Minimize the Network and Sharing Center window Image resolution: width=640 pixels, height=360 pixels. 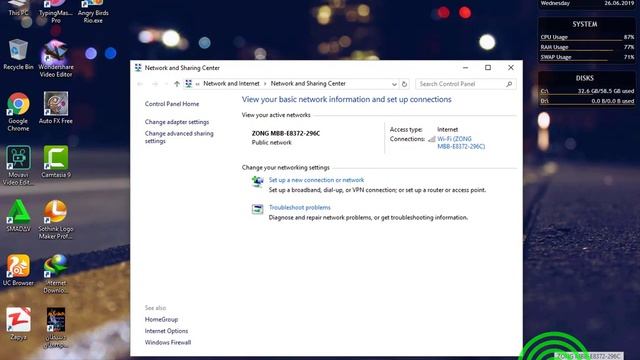point(465,68)
